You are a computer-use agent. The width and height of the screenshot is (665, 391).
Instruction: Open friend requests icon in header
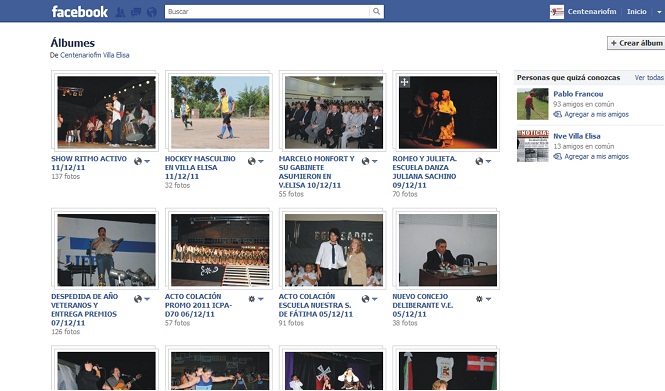click(120, 12)
